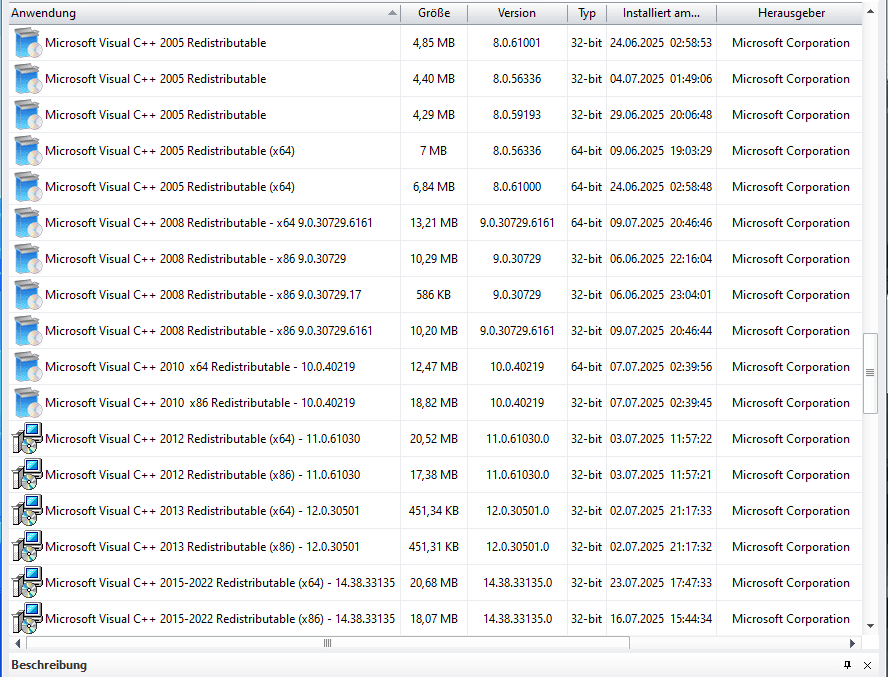
Task: Click icon of 2005 Redistributable (x64) 7 MB
Action: pos(27,151)
